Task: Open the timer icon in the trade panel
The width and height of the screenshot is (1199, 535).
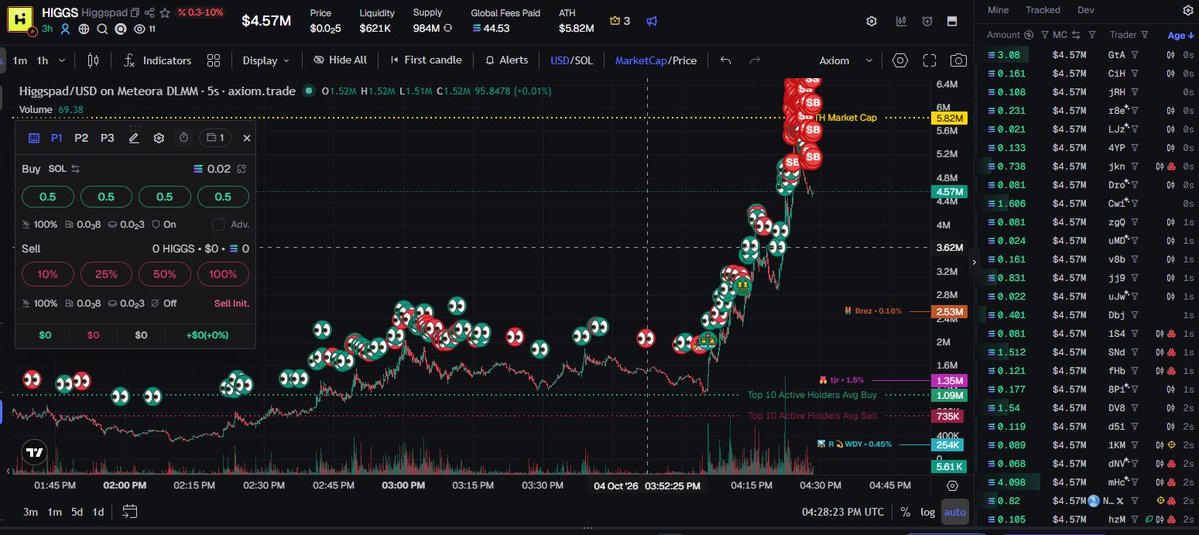Action: tap(184, 138)
